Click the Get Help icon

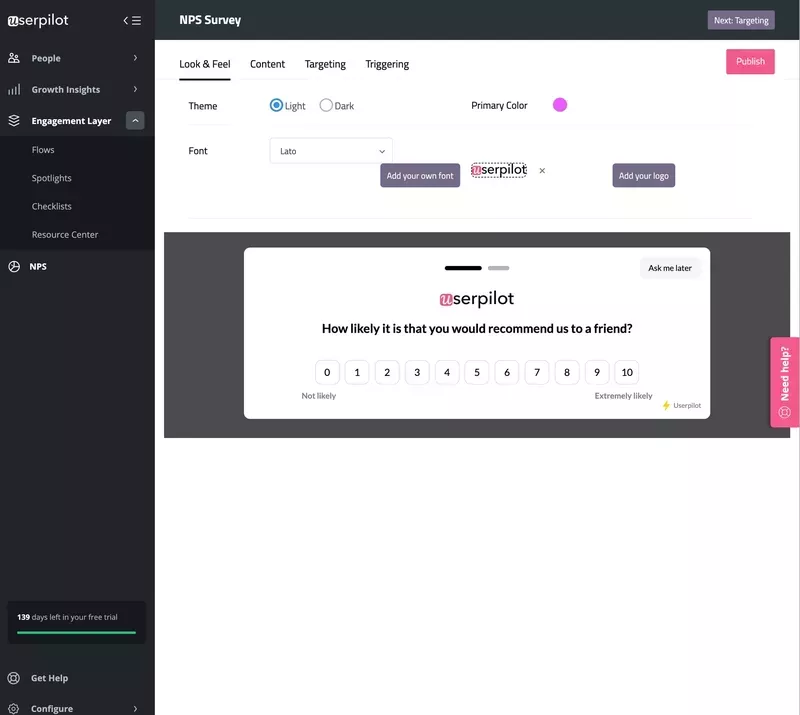tap(14, 678)
